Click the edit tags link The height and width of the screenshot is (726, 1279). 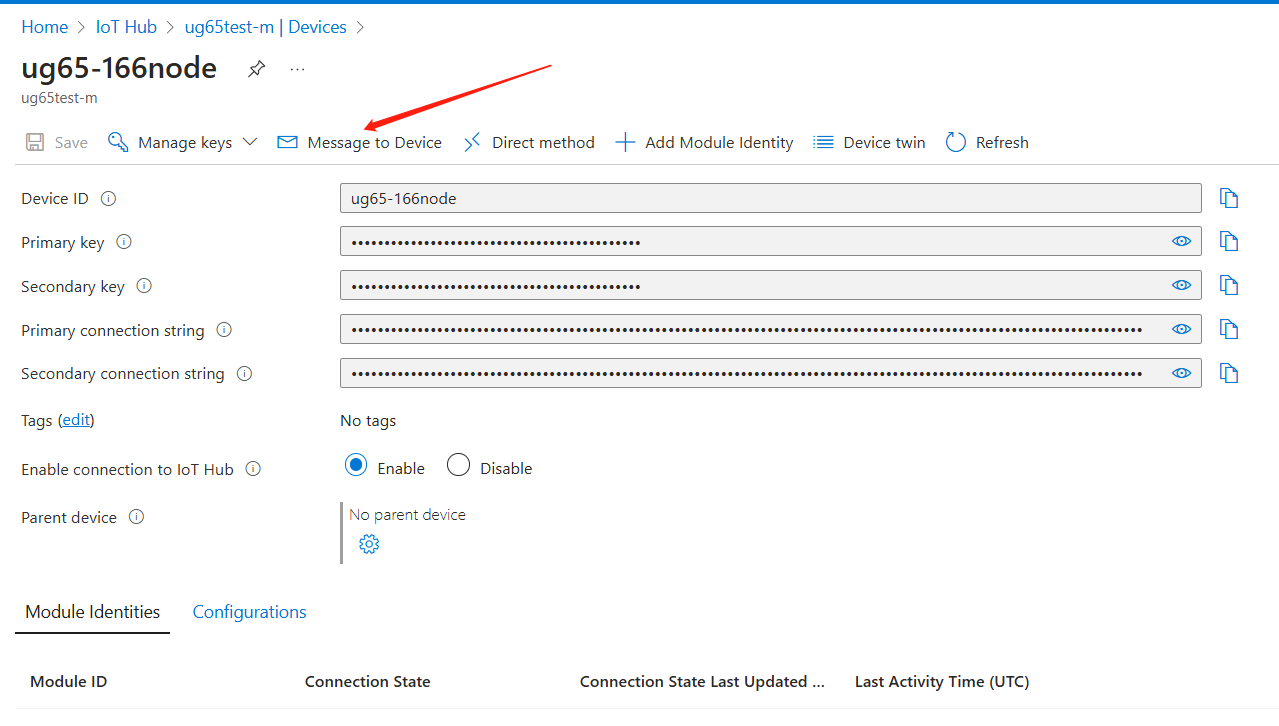(76, 420)
